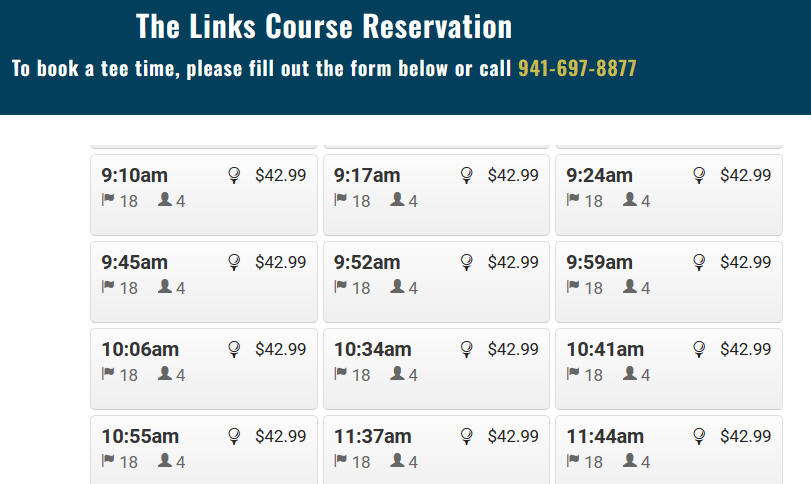Click the golf tee icon on 9:52am slot
This screenshot has height=484, width=811.
[x=466, y=262]
